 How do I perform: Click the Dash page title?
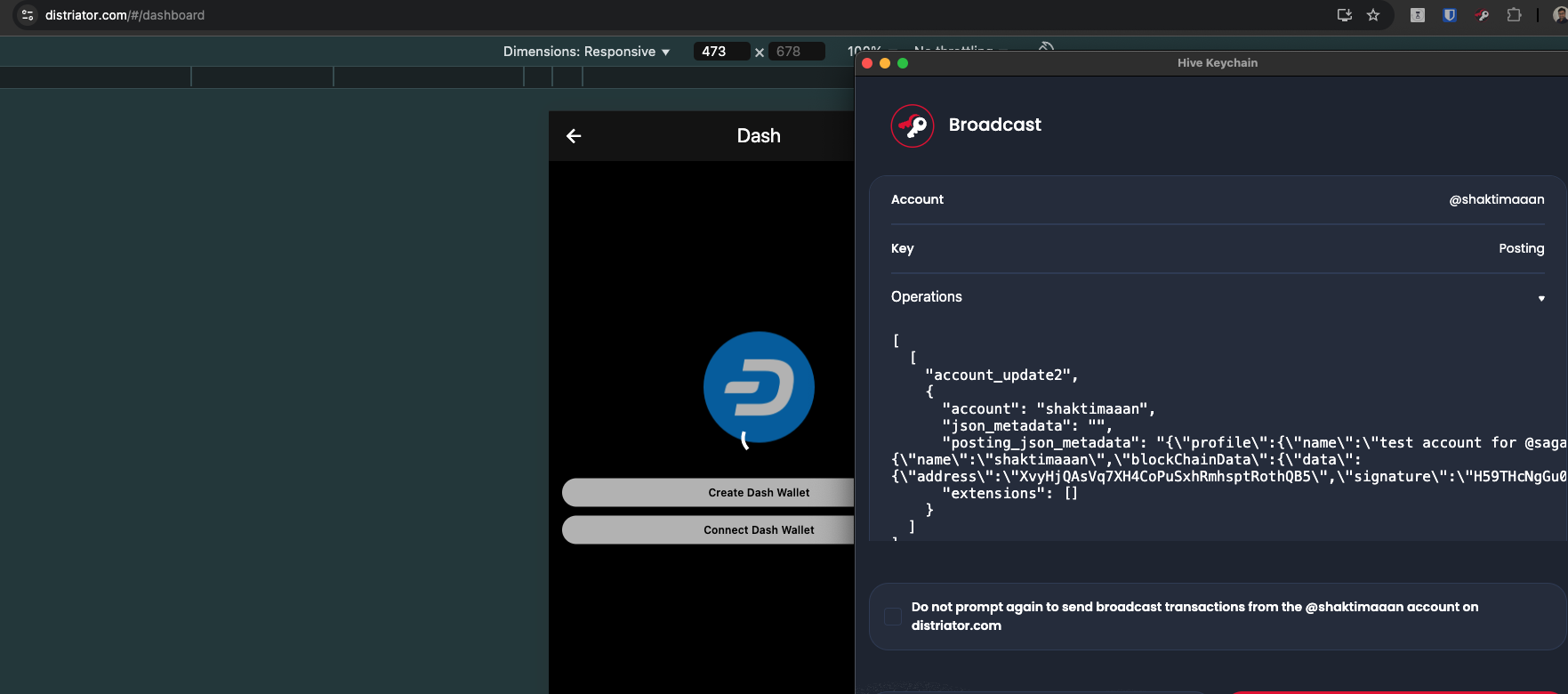coord(759,136)
